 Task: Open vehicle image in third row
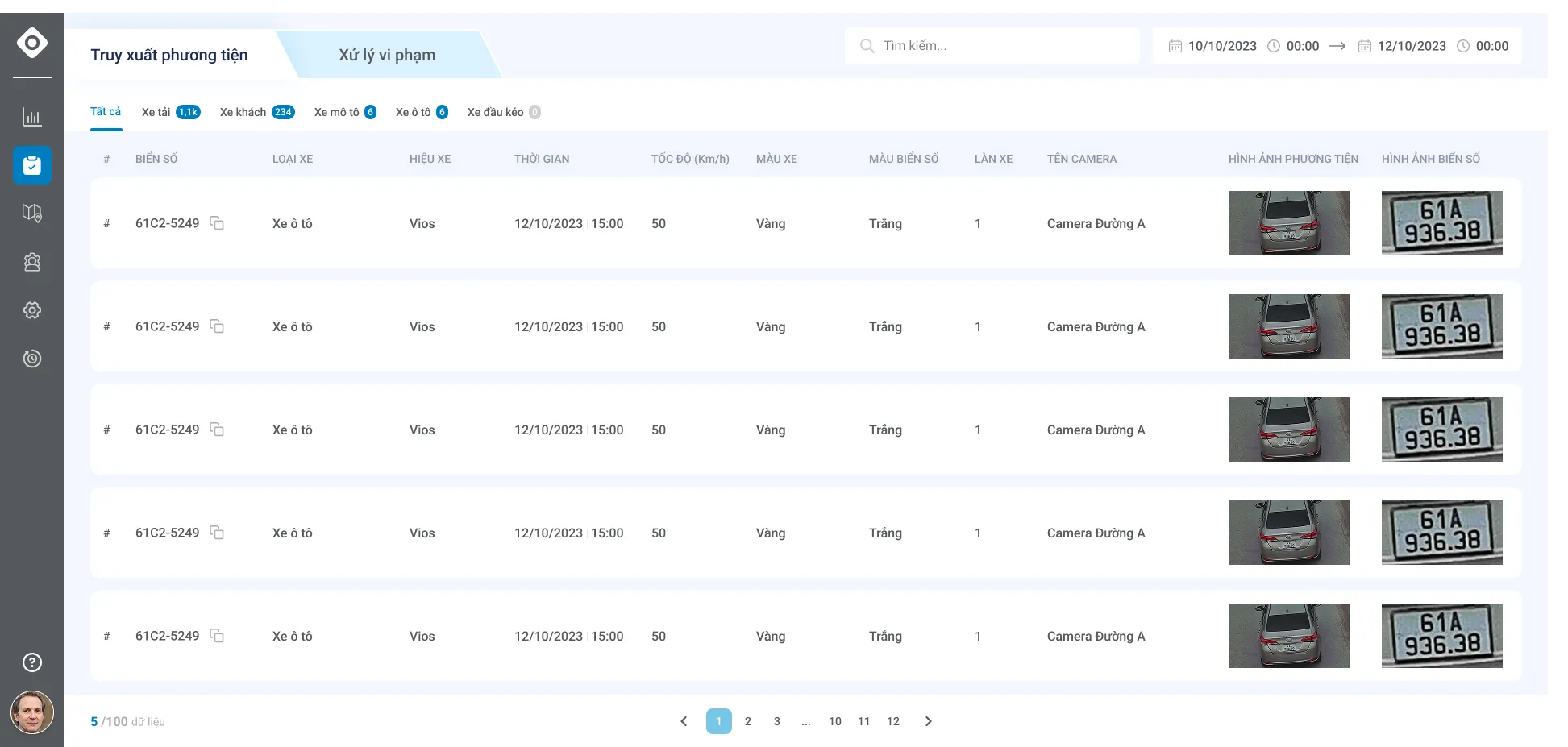click(x=1289, y=430)
